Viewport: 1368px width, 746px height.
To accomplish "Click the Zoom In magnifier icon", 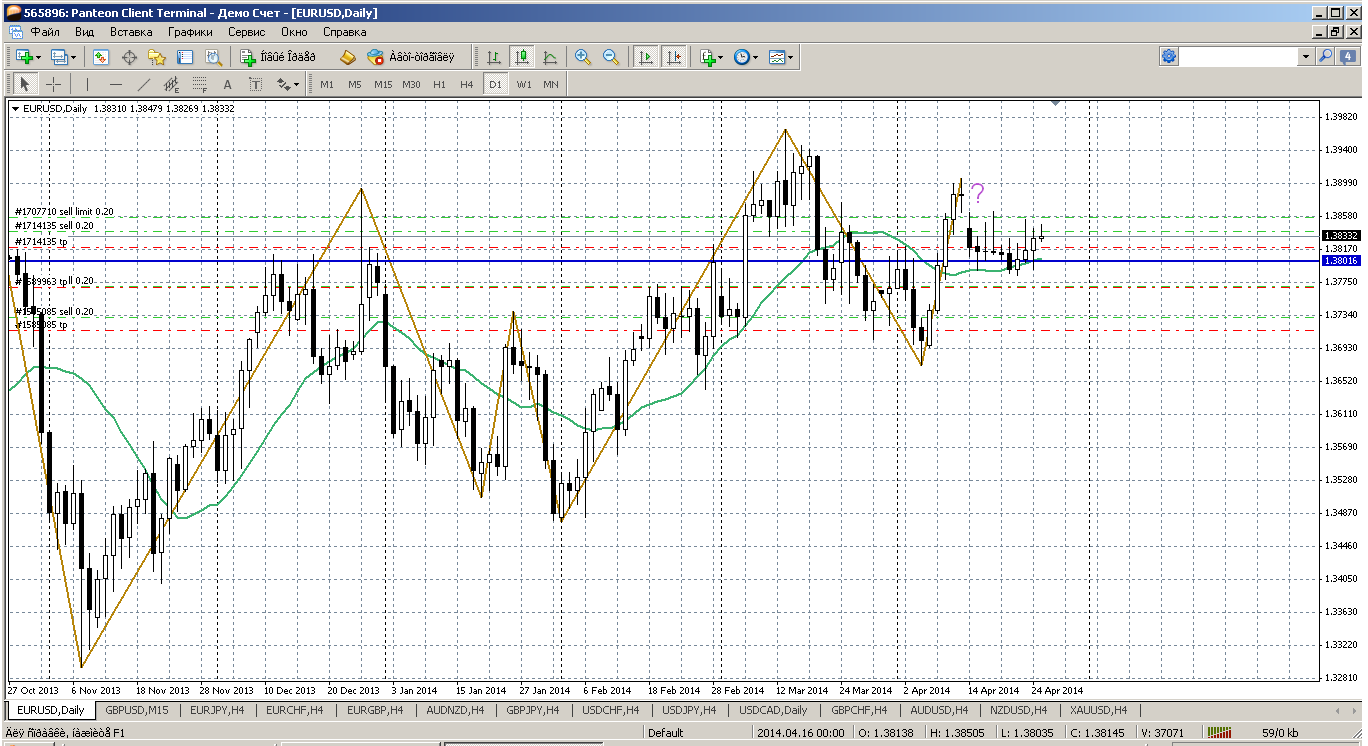I will pos(582,58).
